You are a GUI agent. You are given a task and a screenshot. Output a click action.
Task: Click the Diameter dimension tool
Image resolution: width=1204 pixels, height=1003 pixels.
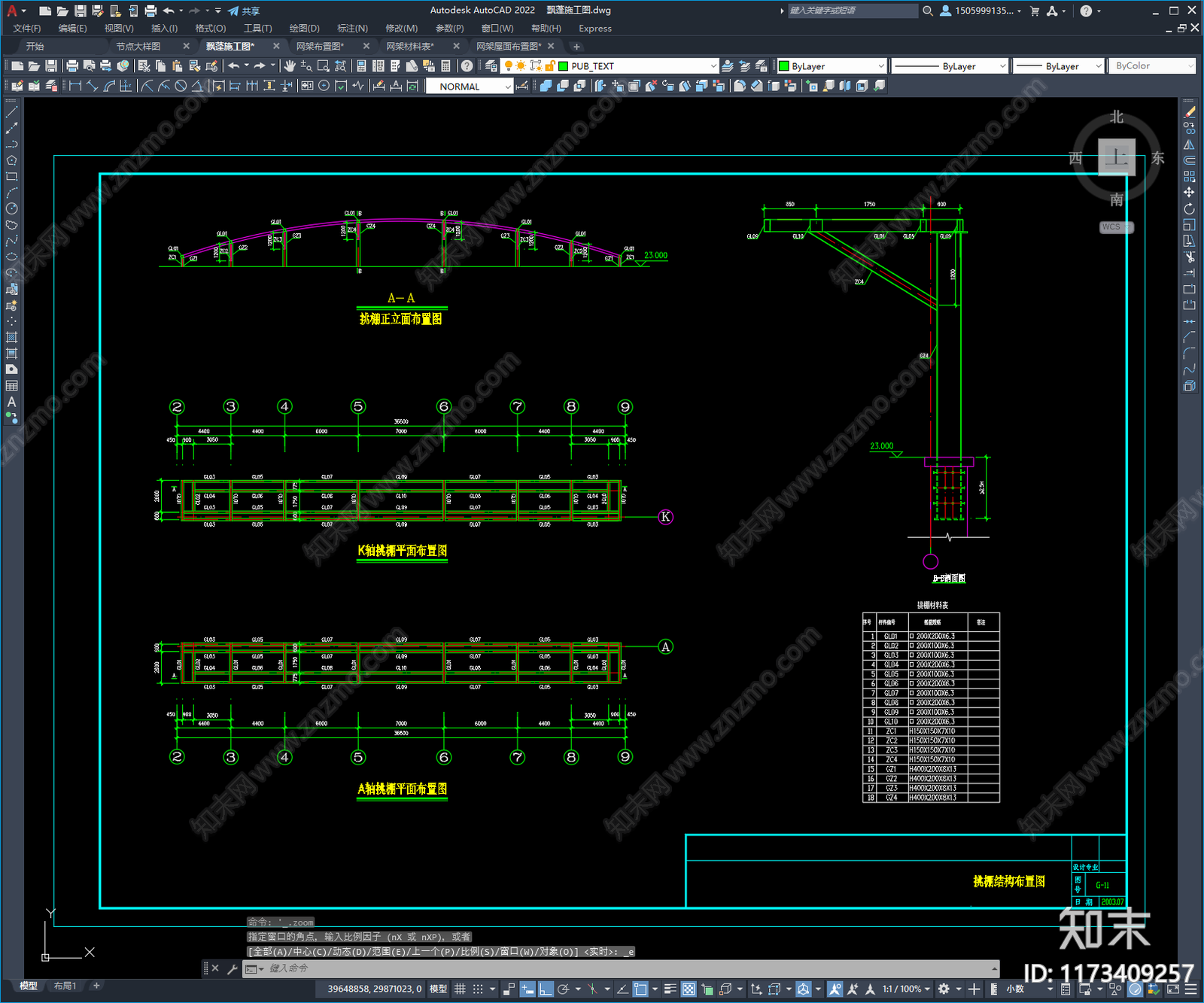coord(181,87)
